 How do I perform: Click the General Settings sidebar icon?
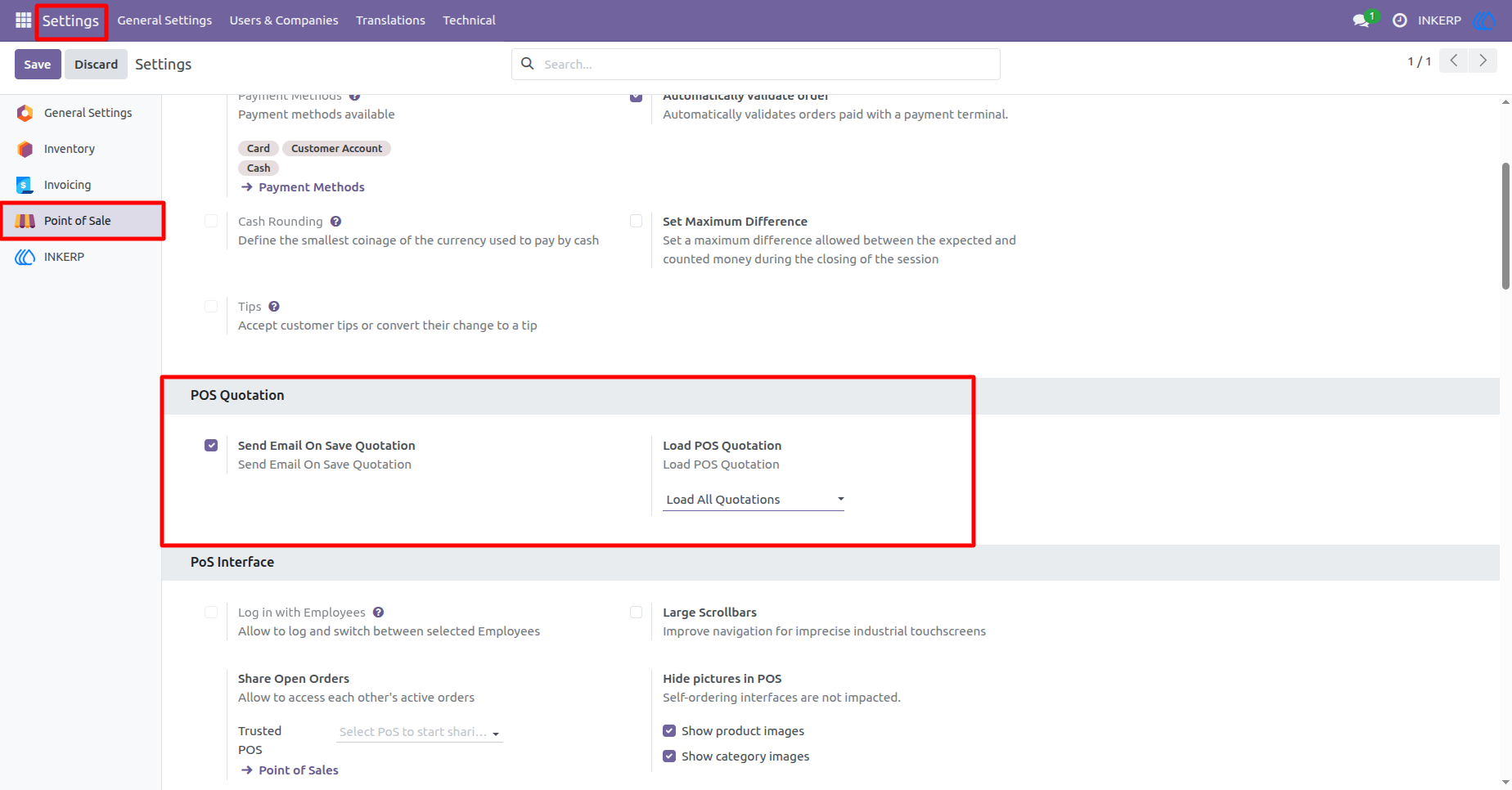tap(25, 113)
